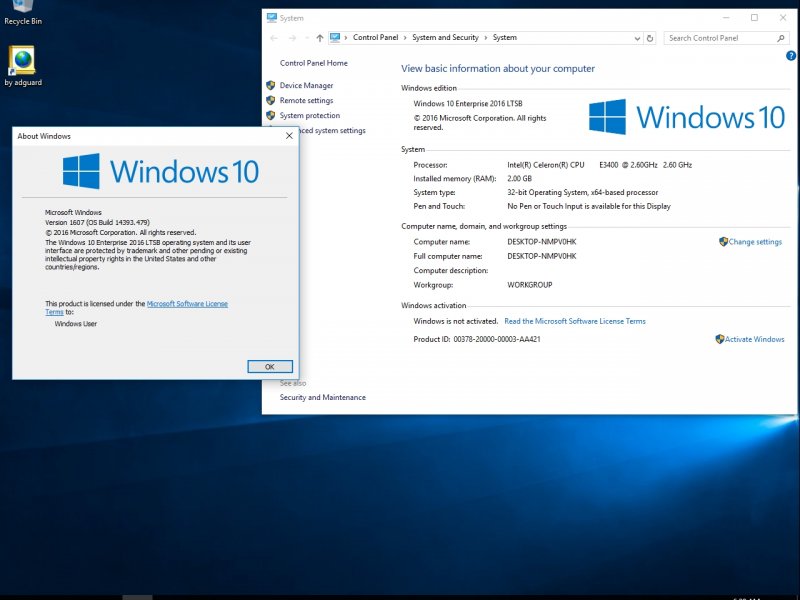Expand chevron after System and Security breadcrumb
The image size is (800, 600).
[486, 38]
